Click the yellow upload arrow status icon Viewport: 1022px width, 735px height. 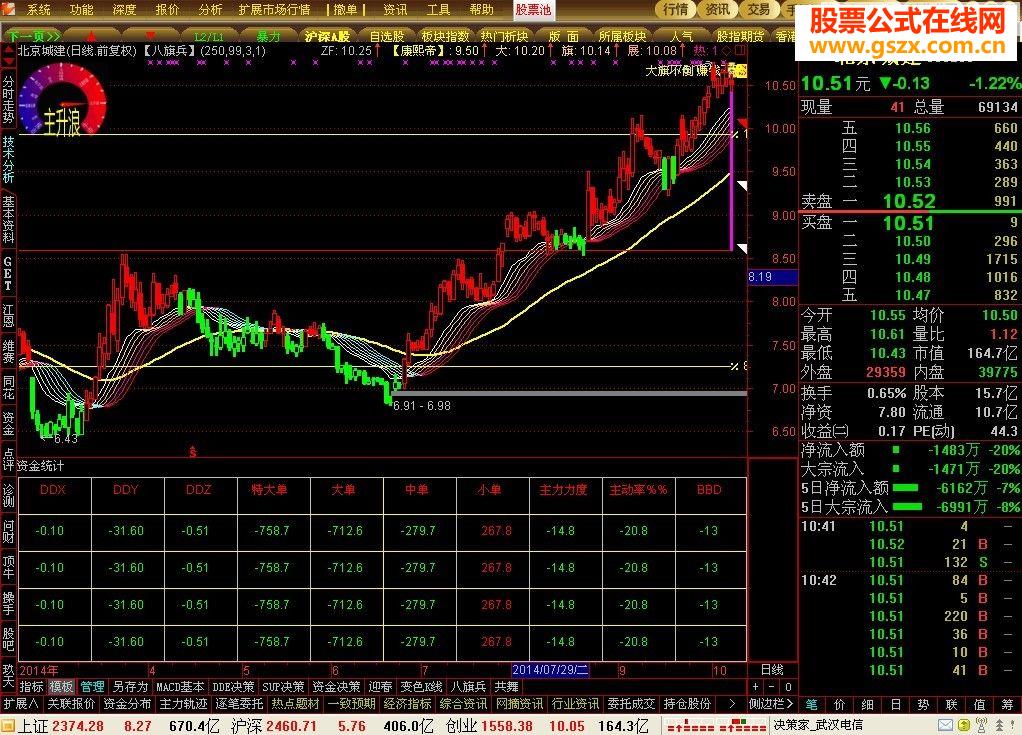(x=963, y=725)
